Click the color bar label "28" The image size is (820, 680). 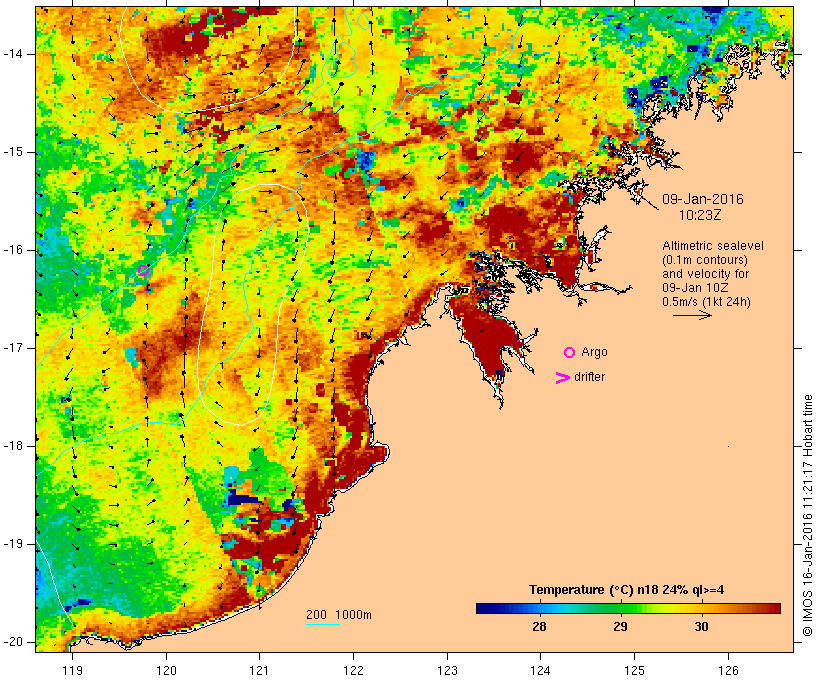pos(539,626)
